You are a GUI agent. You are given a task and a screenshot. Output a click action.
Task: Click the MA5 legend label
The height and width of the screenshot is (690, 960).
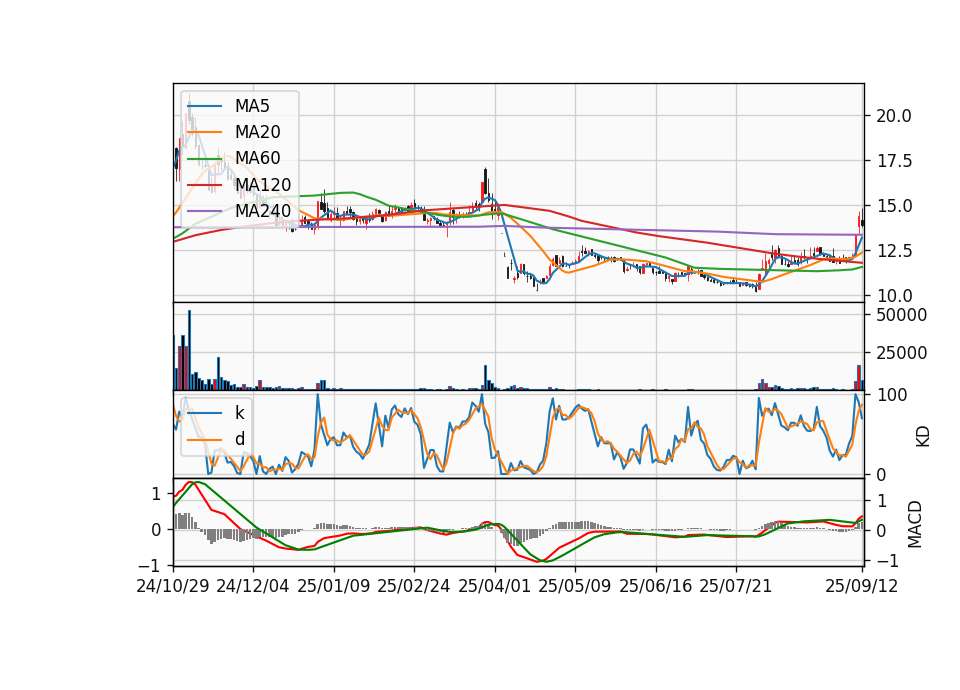(252, 106)
